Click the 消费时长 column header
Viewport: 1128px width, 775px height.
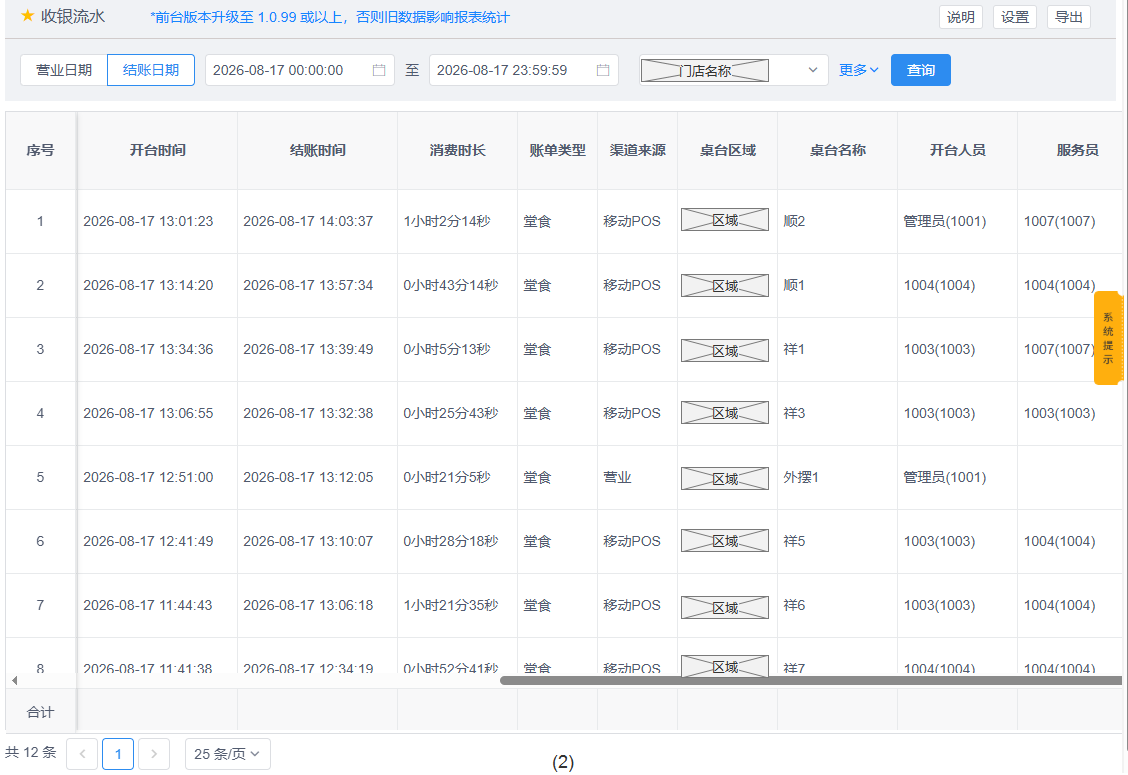pos(458,150)
